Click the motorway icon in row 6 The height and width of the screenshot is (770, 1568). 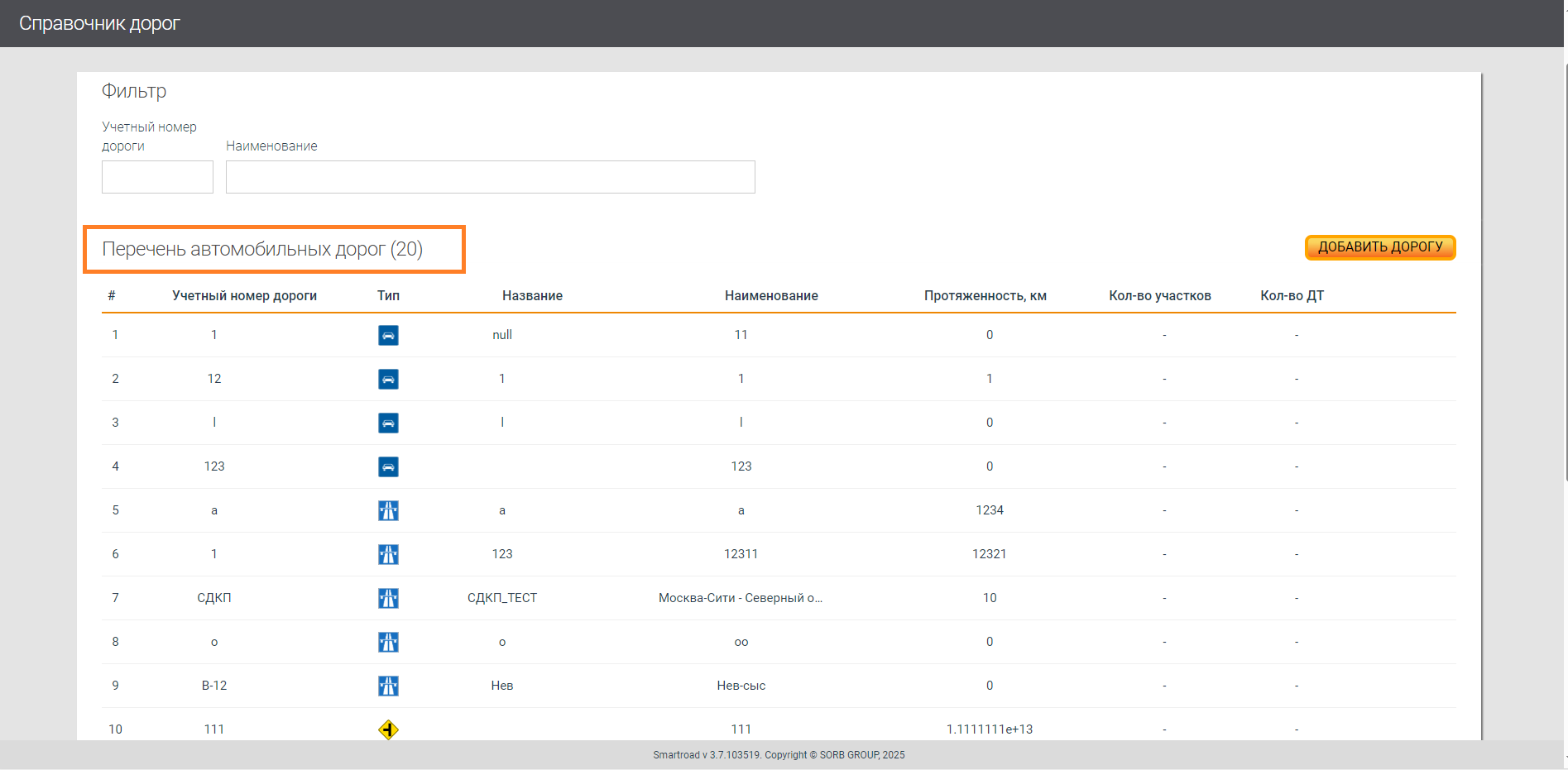tap(388, 554)
